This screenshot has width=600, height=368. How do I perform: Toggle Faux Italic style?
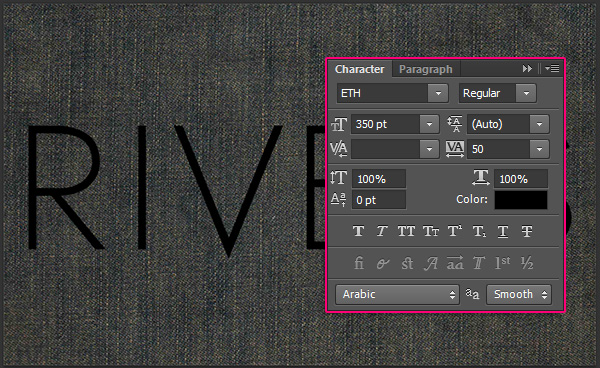[382, 231]
